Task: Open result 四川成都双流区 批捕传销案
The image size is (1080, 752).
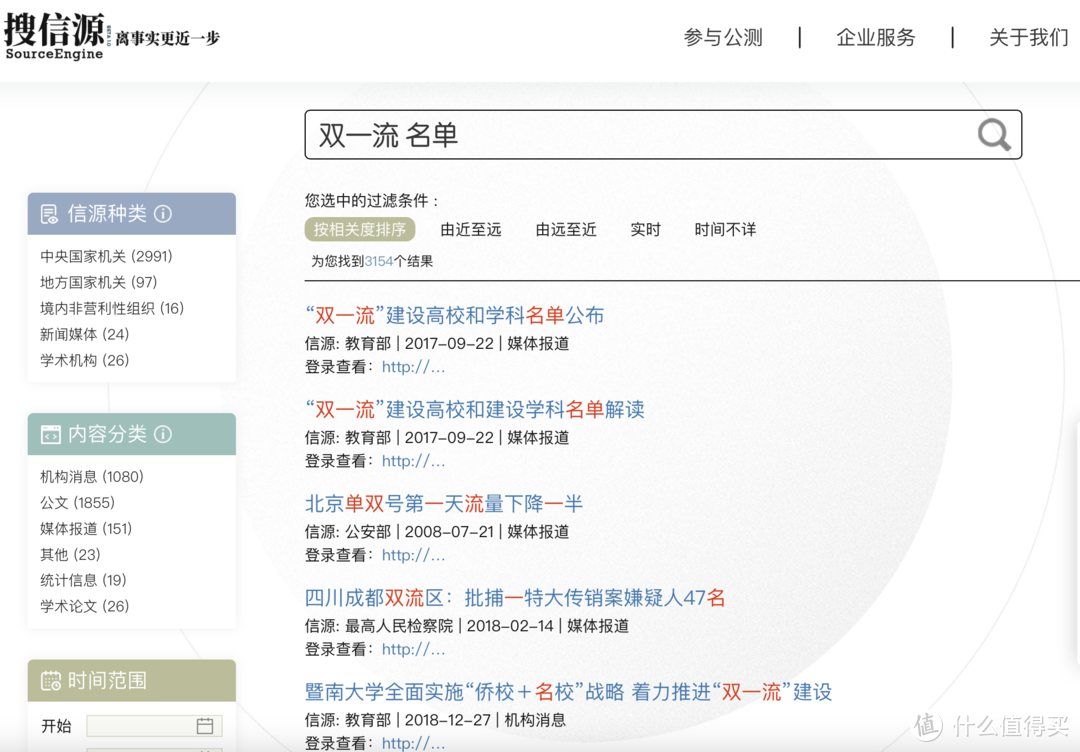Action: coord(515,598)
